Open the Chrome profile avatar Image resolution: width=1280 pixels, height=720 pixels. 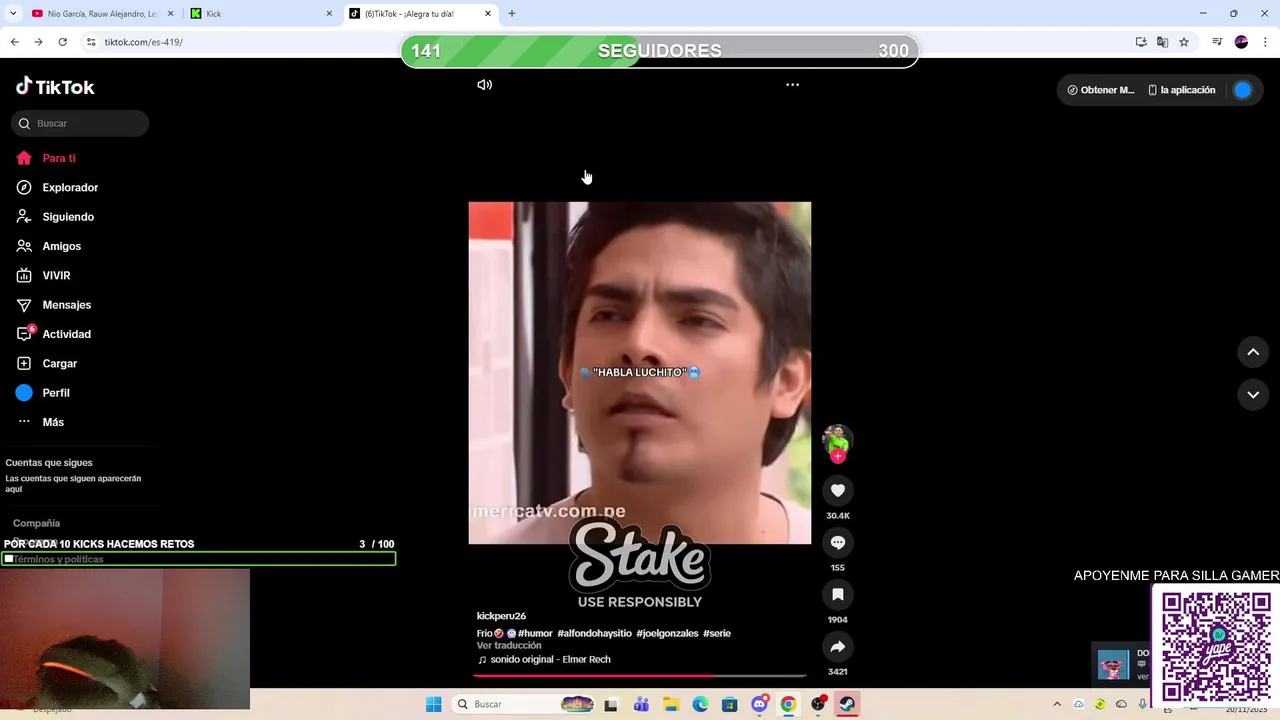click(x=1241, y=42)
